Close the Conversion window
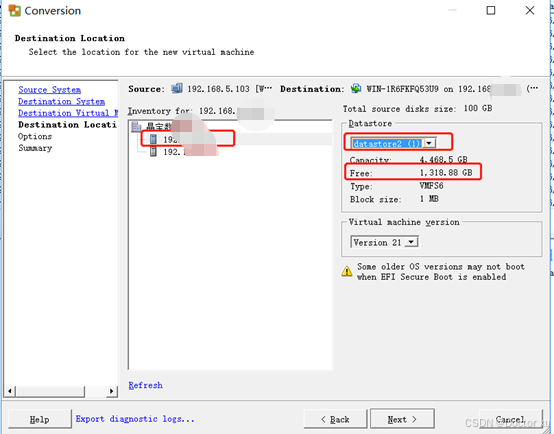Viewport: 554px width, 434px height. (530, 10)
